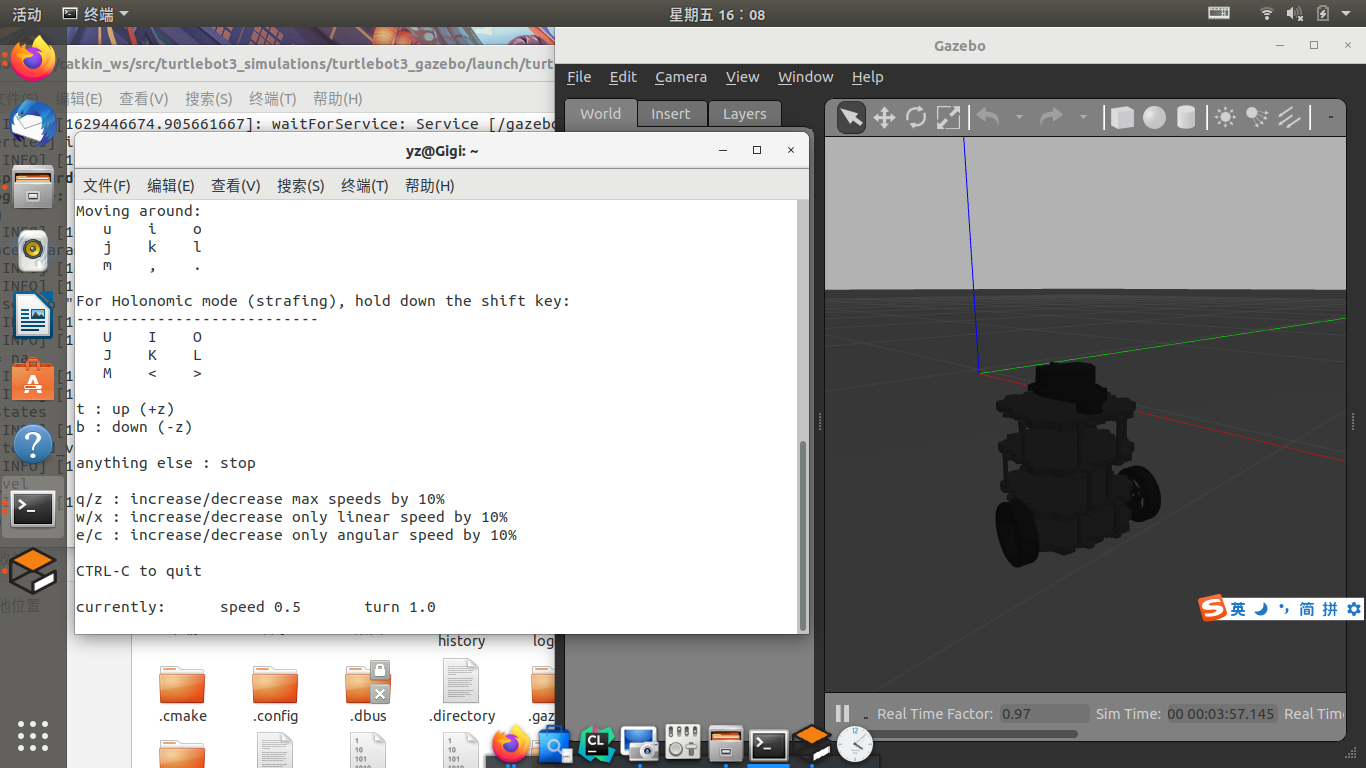Open the Layers tab
1366x768 pixels.
click(x=744, y=113)
